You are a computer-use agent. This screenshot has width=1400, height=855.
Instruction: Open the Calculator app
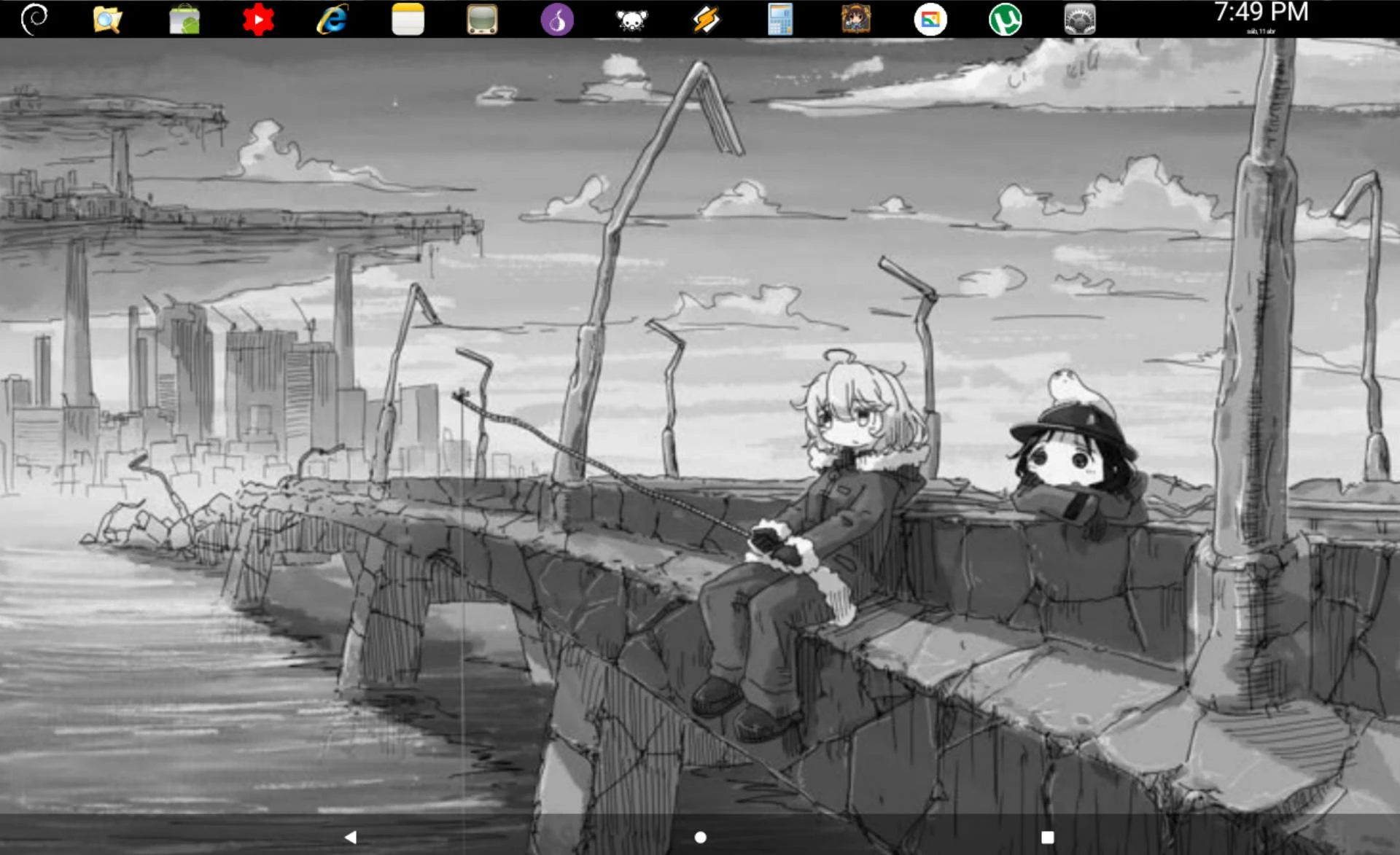[780, 19]
